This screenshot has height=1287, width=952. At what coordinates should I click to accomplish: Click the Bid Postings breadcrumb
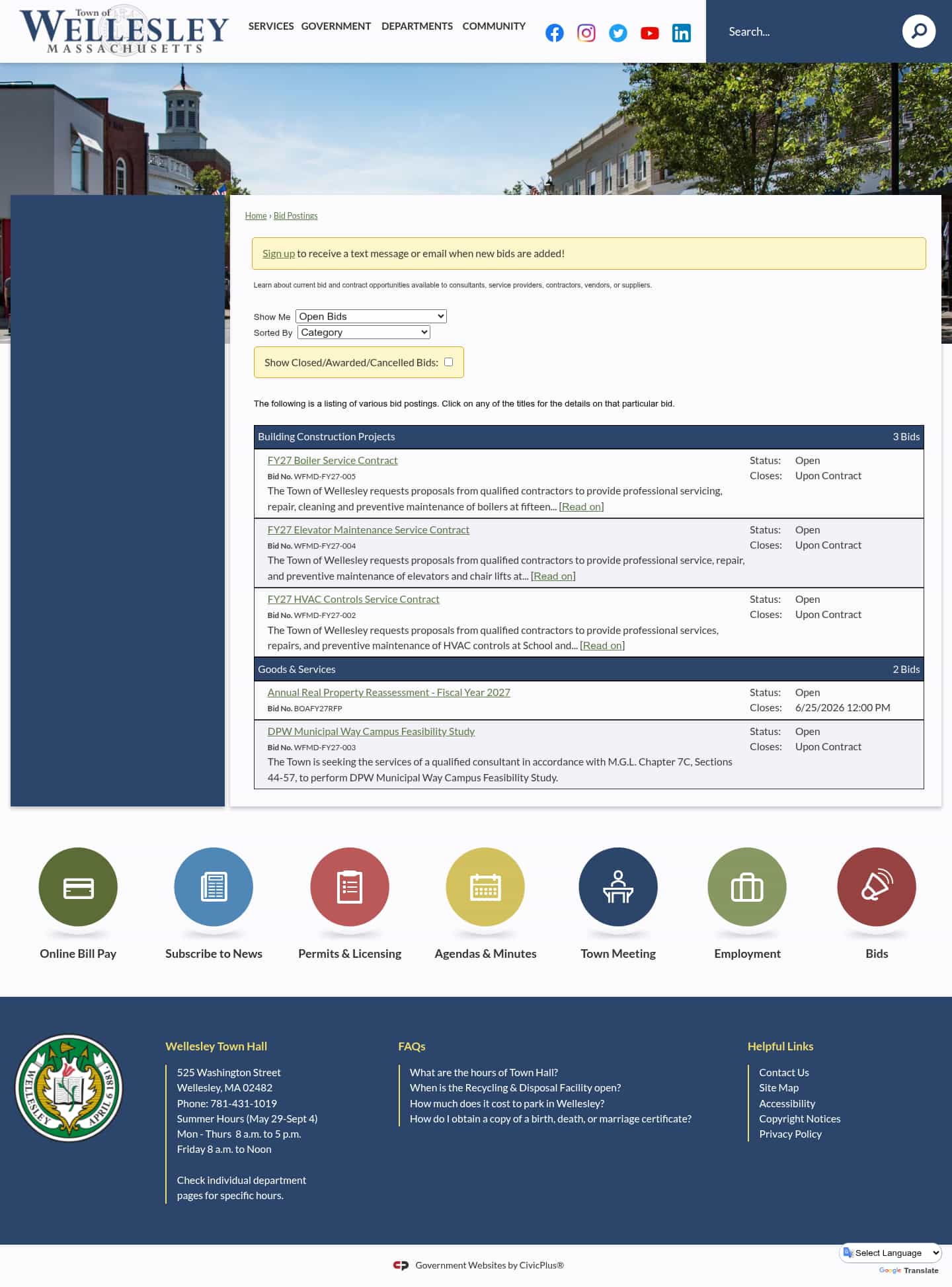pos(296,215)
